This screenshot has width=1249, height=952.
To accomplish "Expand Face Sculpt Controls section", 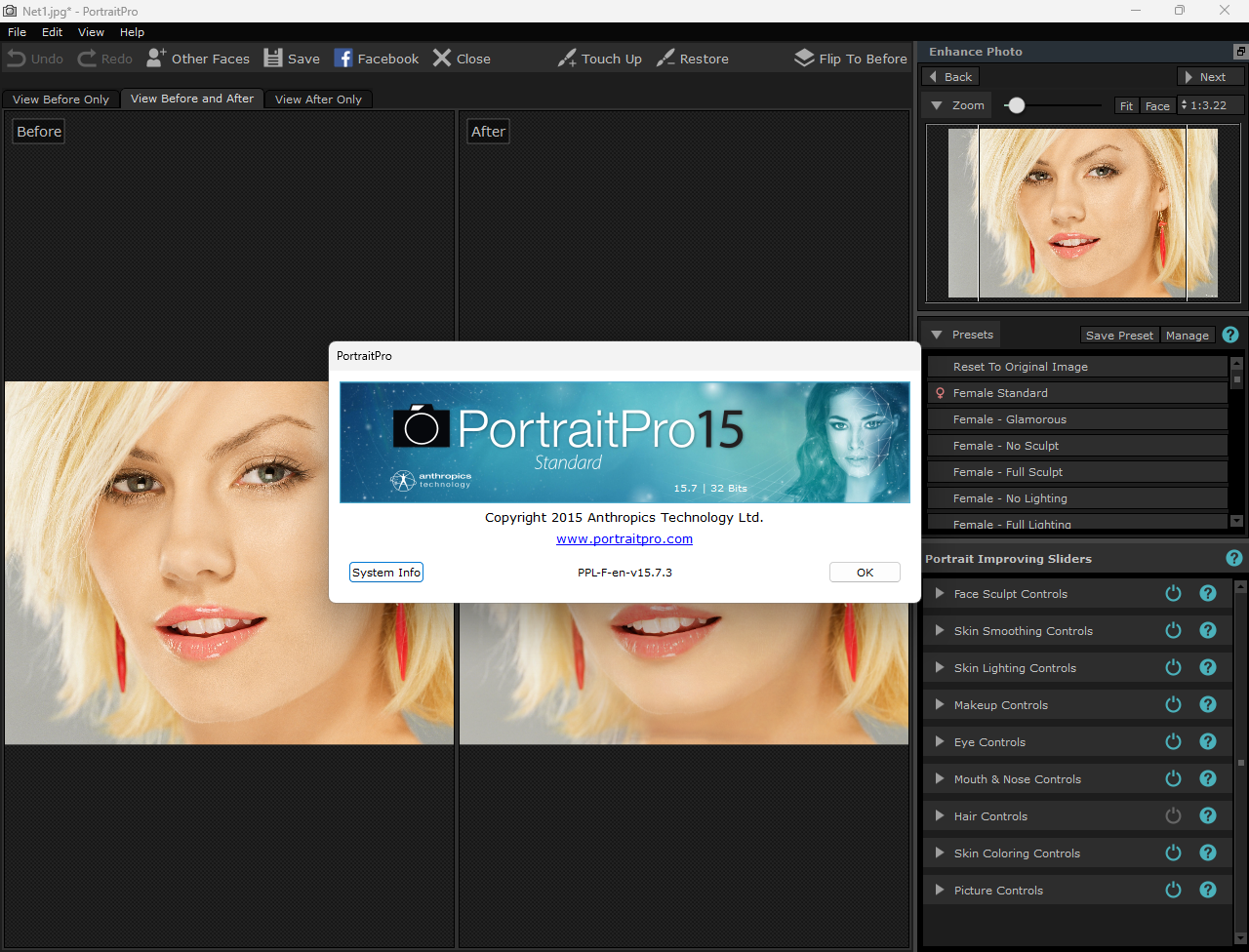I will pyautogui.click(x=940, y=594).
